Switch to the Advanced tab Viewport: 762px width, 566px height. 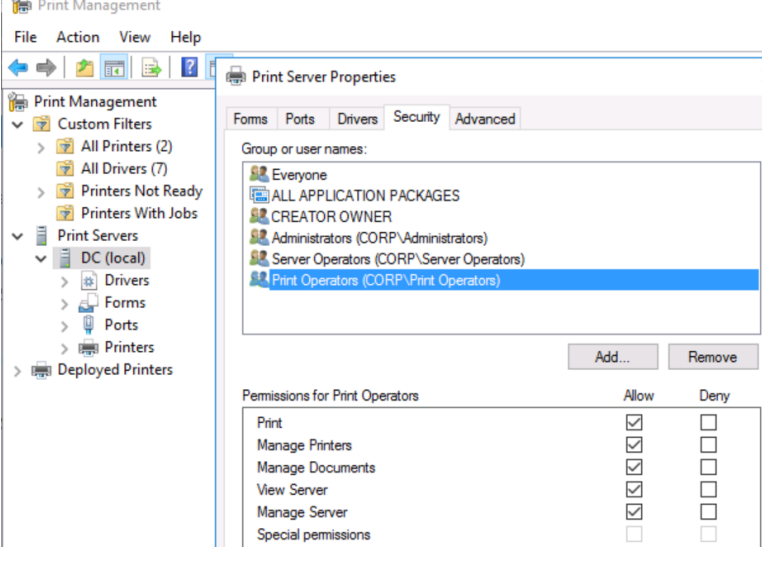tap(485, 119)
